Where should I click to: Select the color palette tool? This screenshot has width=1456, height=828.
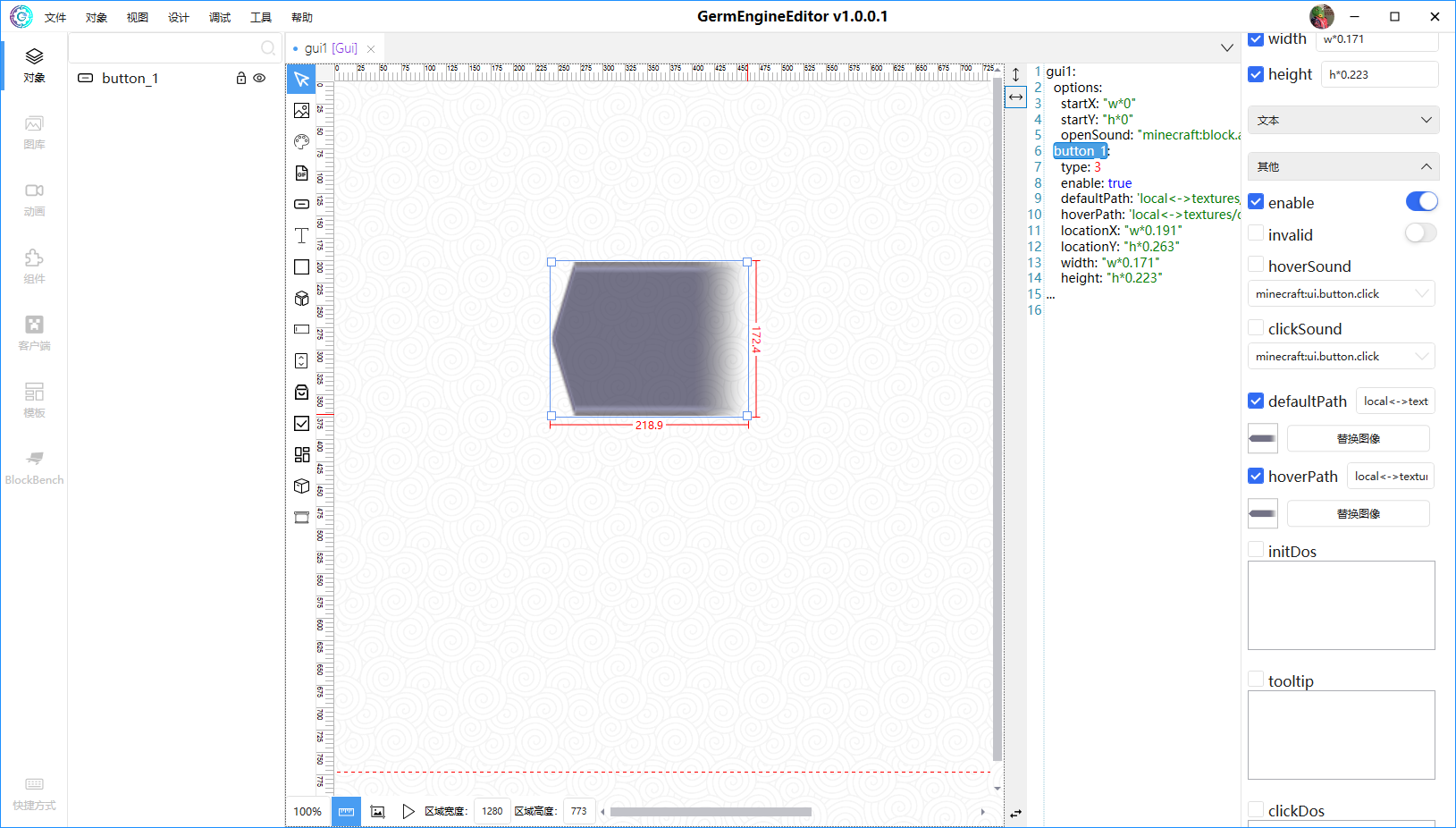click(x=301, y=142)
